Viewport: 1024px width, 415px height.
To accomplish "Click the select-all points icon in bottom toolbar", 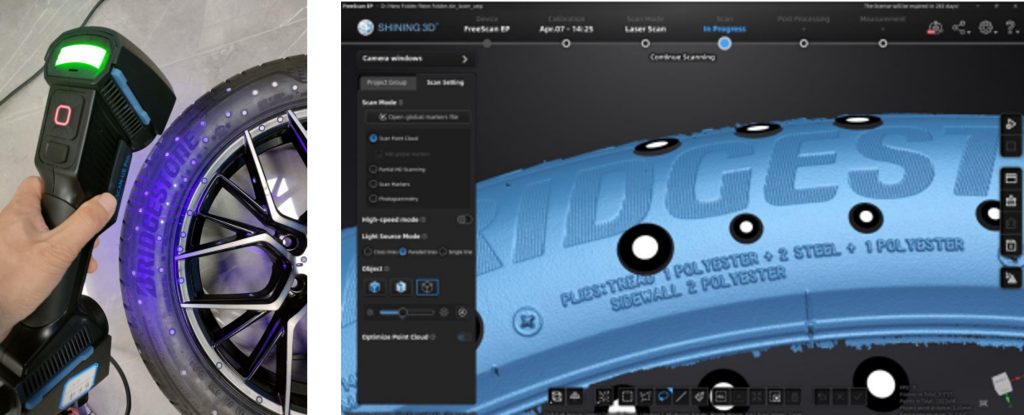I will 603,397.
